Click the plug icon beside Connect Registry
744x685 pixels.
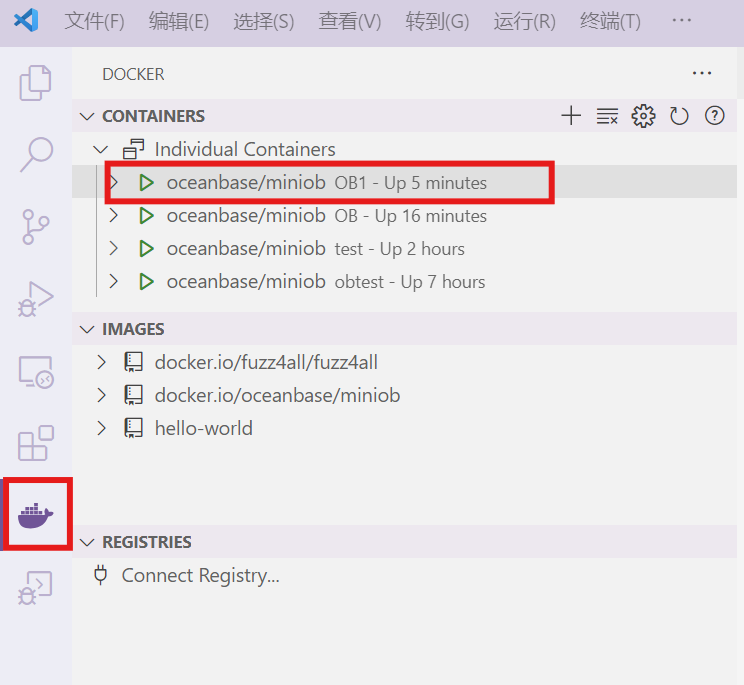101,575
